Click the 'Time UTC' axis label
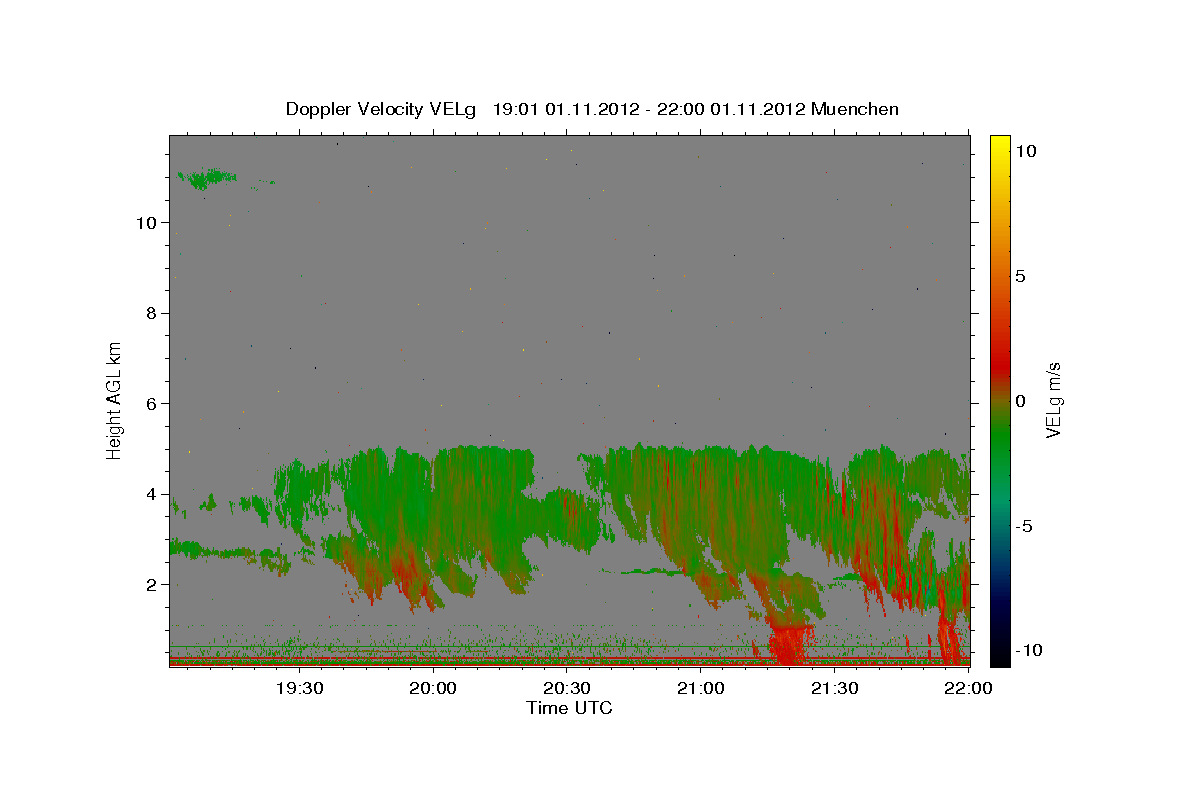The image size is (1200, 800). [569, 708]
